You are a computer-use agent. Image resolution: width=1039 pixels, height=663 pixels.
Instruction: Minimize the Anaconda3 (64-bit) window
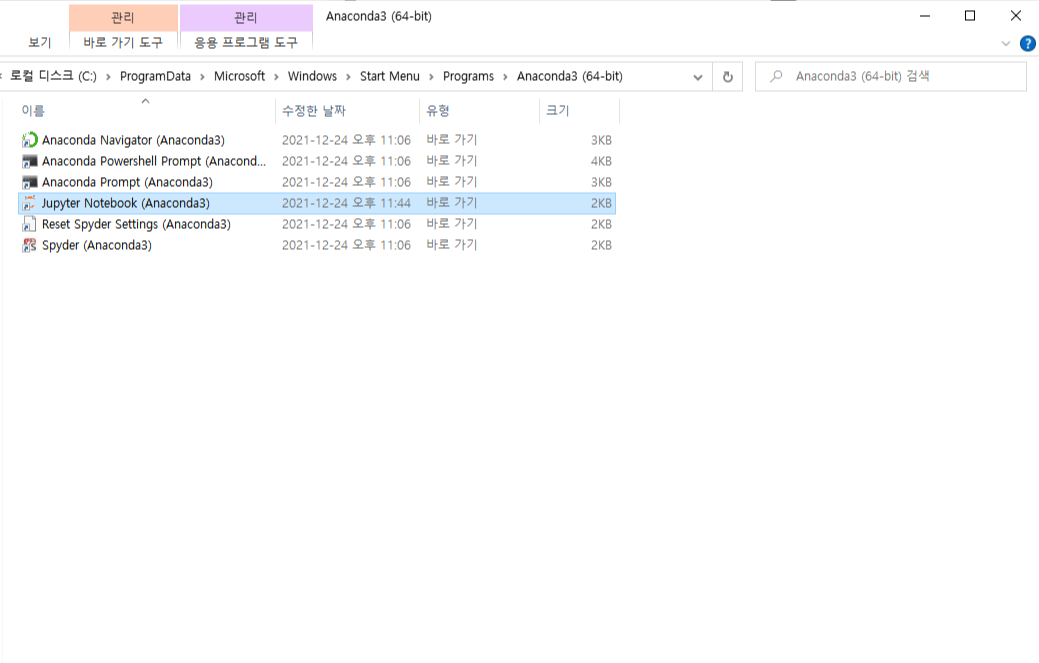[925, 16]
